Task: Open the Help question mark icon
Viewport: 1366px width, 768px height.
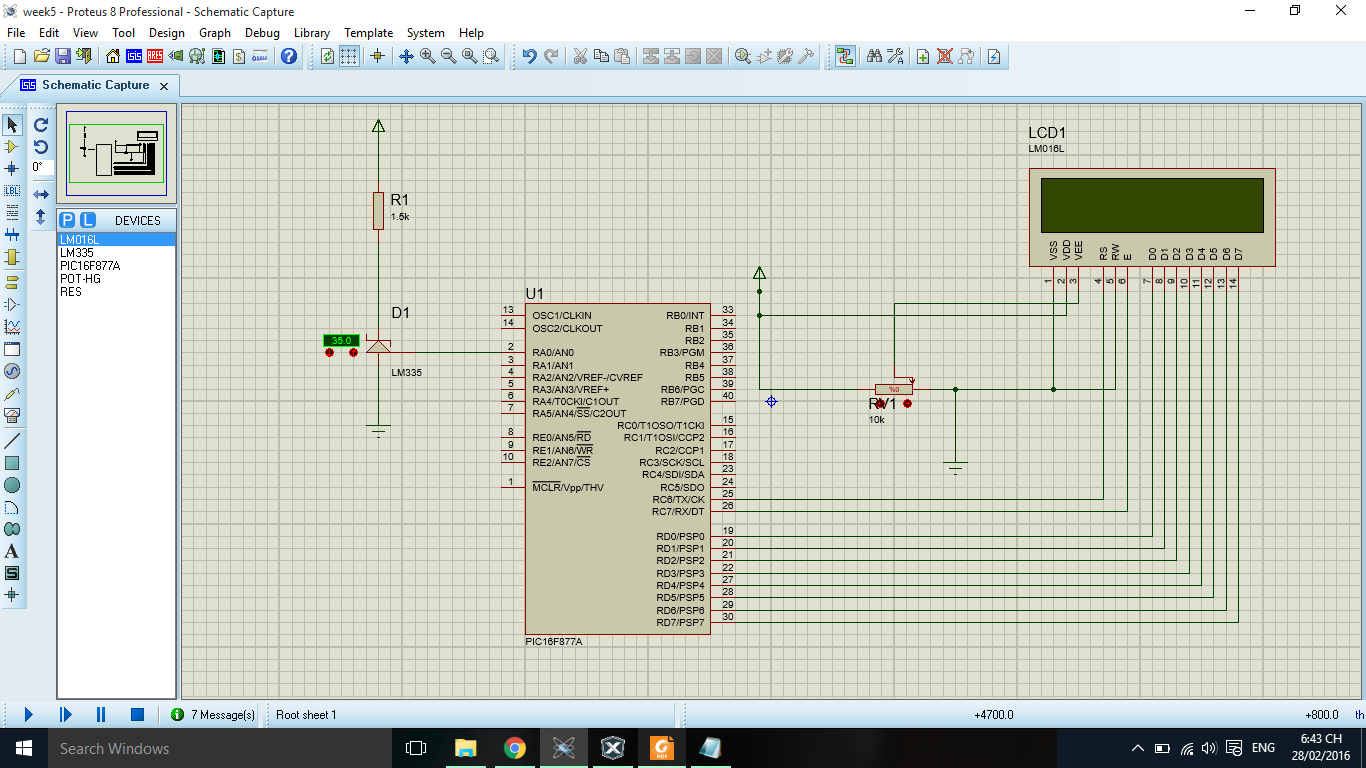Action: (289, 56)
